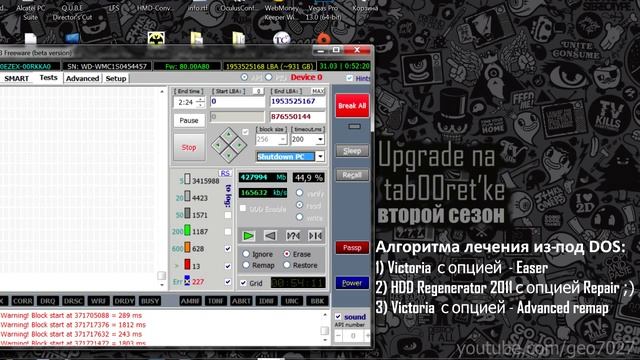Click the Sleep button

[352, 151]
